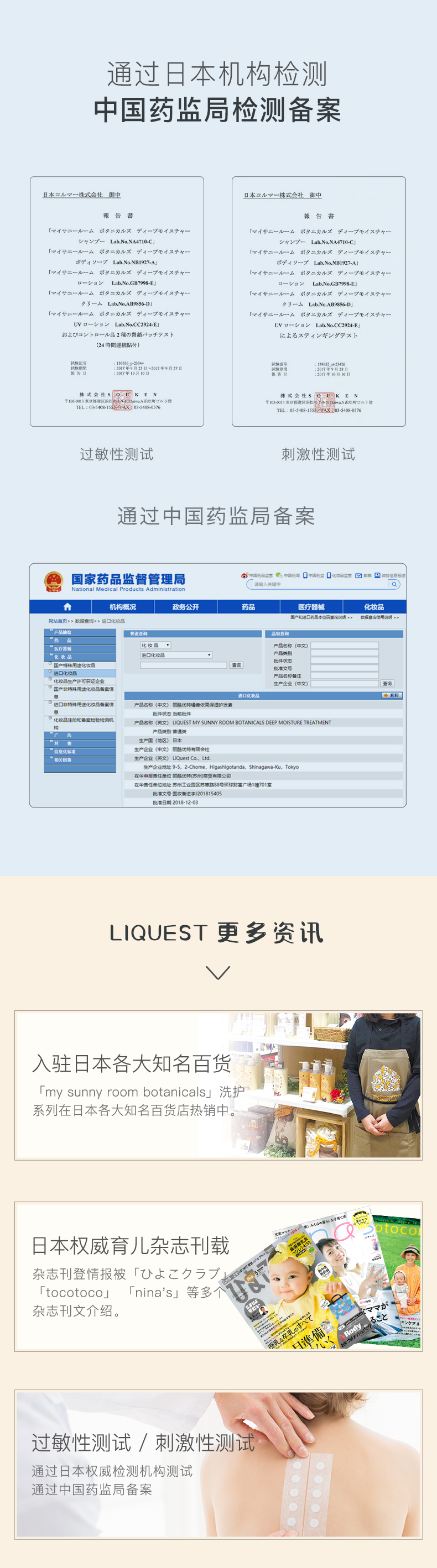This screenshot has height=1568, width=437.
Task: Open the 进口化妆品 subcategory dropdown
Action: 176,655
